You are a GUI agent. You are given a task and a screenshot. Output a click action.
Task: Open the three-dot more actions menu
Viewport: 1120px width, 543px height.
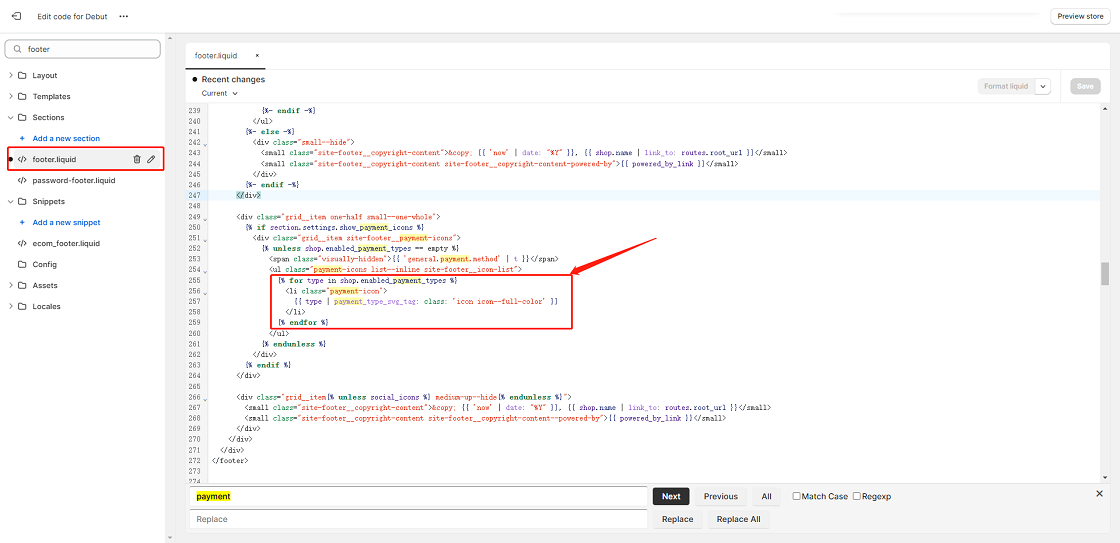(x=124, y=16)
